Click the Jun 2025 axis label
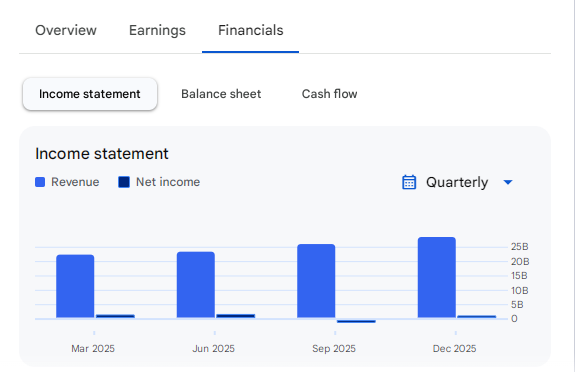The height and width of the screenshot is (372, 575). tap(213, 349)
